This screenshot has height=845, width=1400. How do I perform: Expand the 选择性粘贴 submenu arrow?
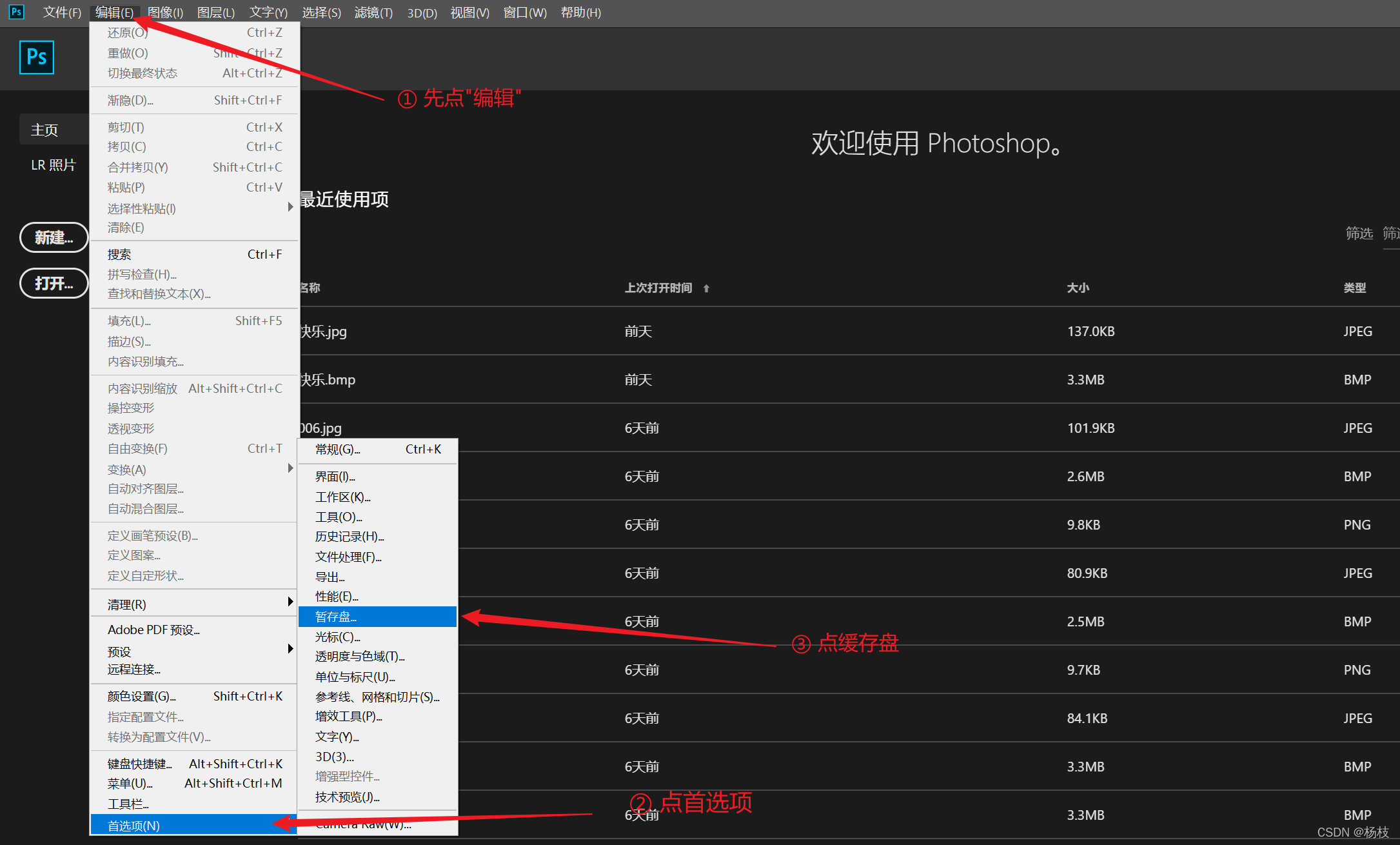[290, 207]
